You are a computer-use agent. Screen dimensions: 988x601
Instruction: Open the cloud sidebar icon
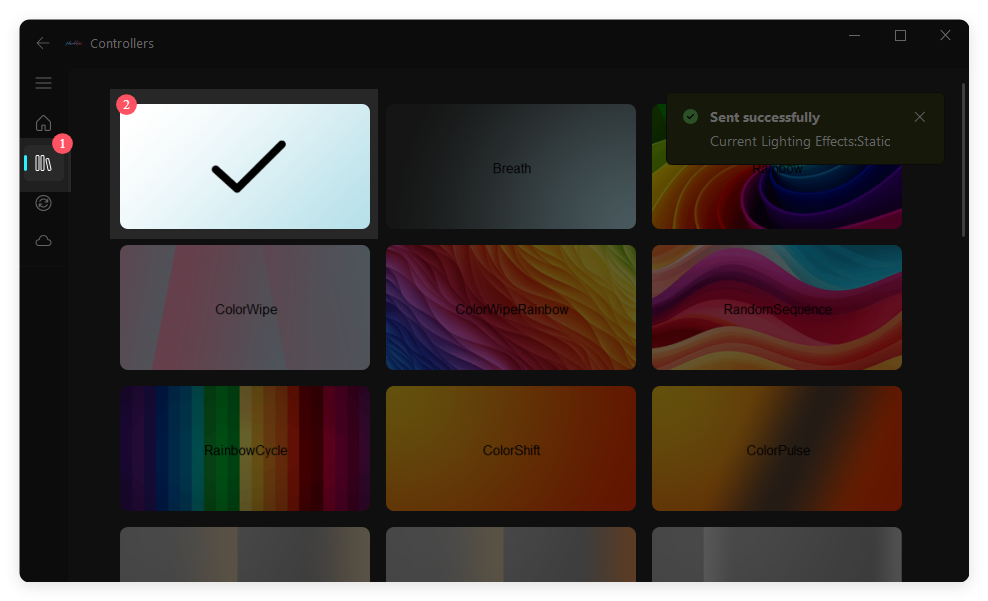[x=43, y=241]
